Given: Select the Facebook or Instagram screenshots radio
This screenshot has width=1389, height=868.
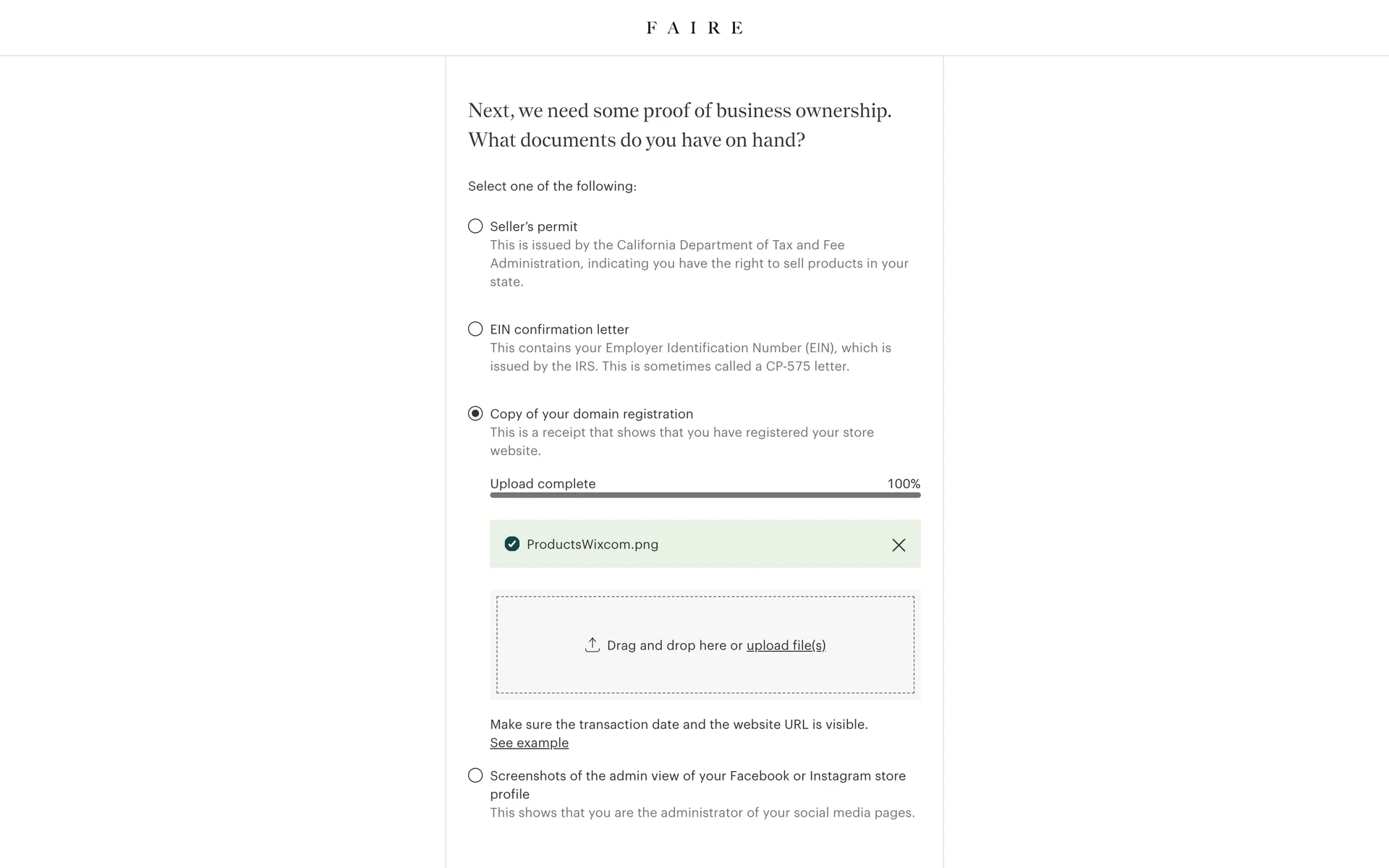Looking at the screenshot, I should point(475,775).
